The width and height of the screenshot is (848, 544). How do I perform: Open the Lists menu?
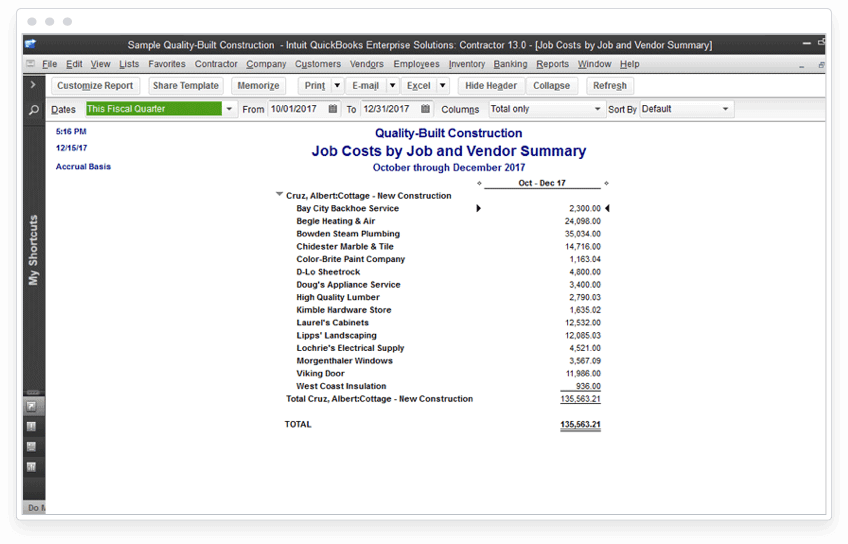[129, 64]
